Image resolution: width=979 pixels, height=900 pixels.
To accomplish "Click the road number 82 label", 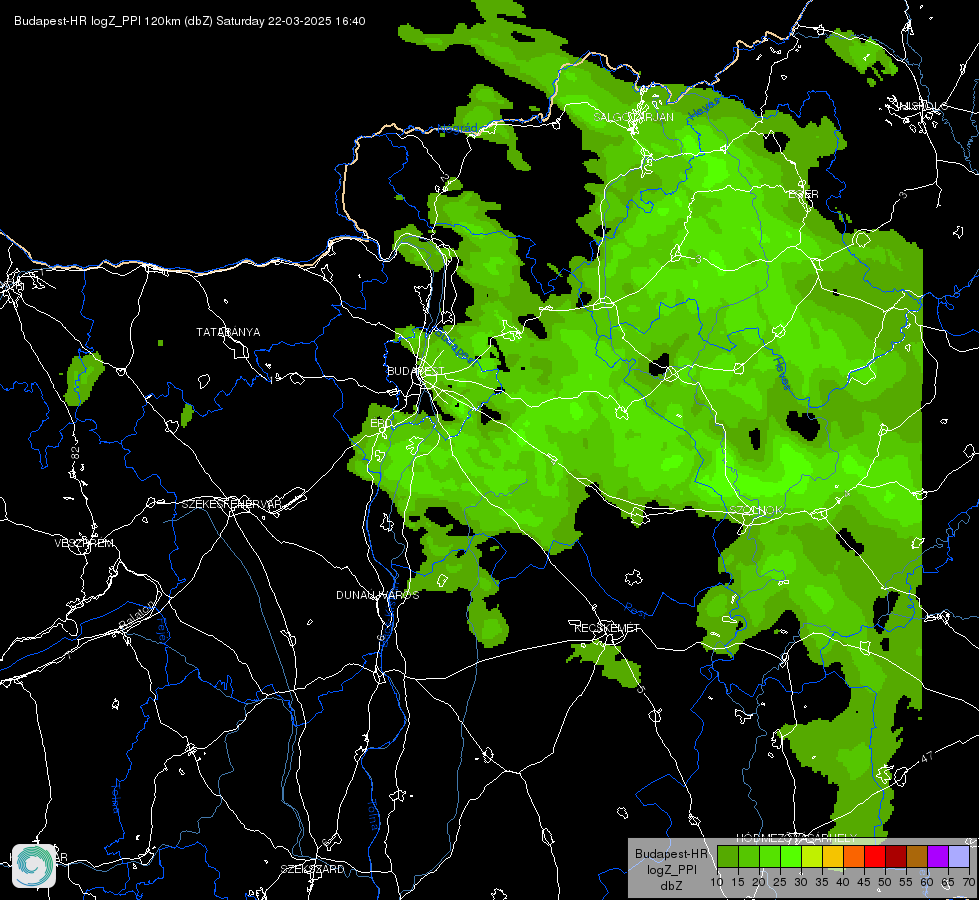I will click(x=76, y=453).
